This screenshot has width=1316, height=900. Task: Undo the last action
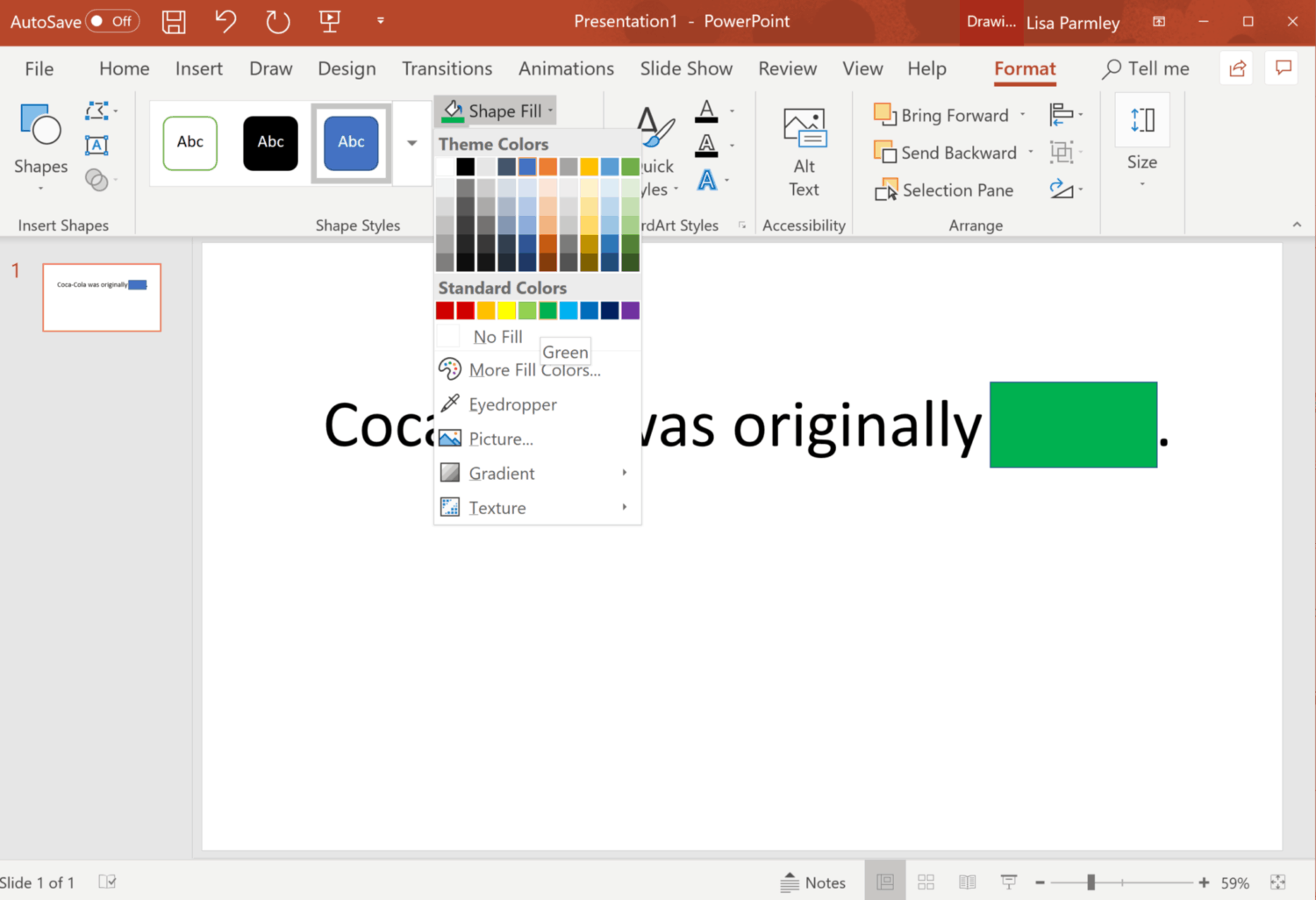click(x=225, y=21)
